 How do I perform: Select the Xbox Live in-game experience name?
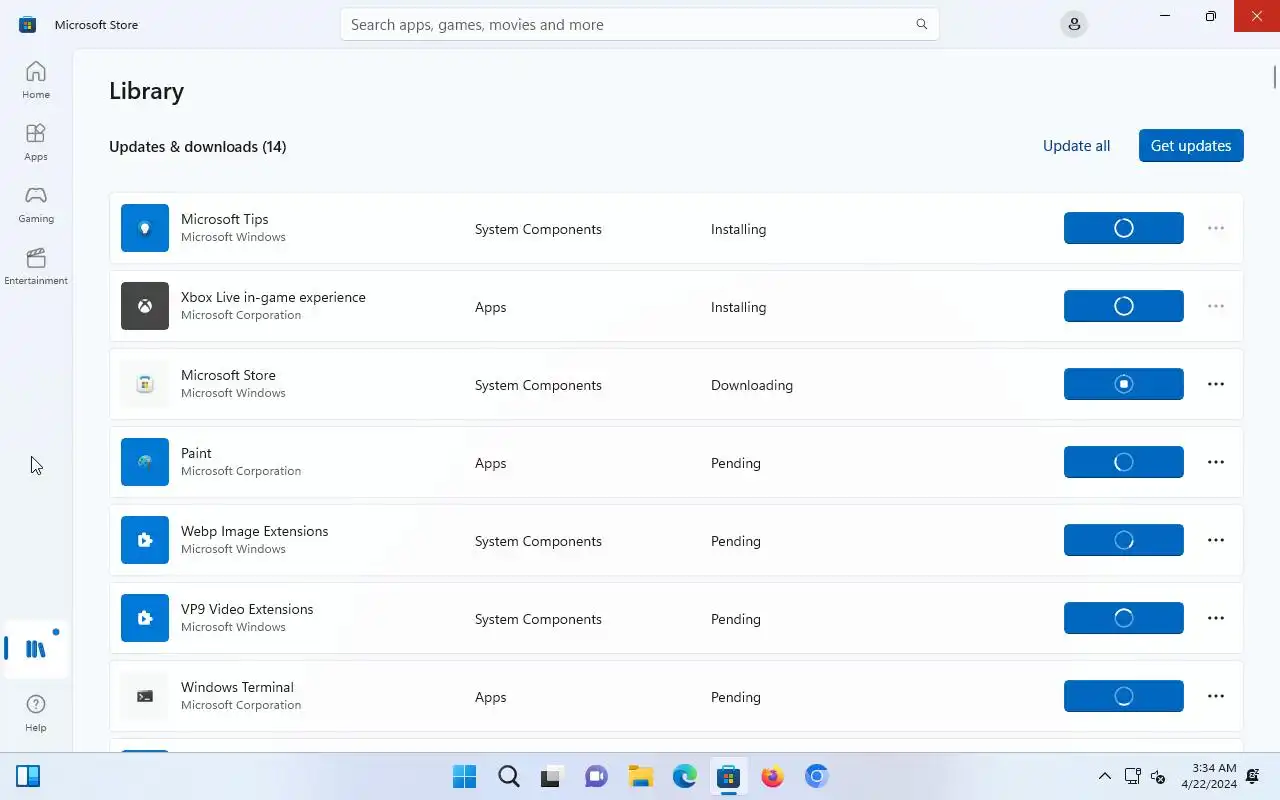click(x=273, y=297)
